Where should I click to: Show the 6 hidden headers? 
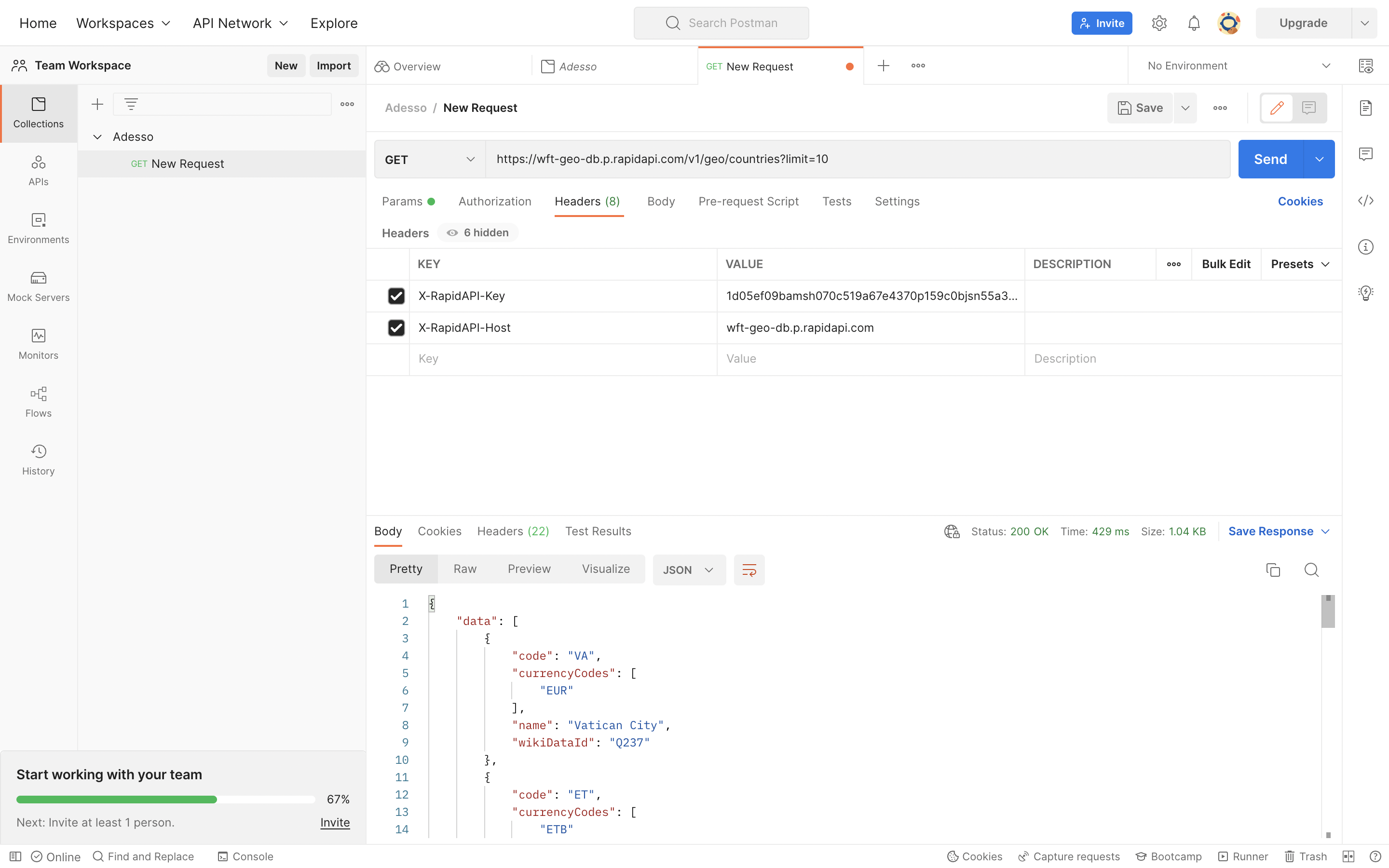click(x=477, y=232)
